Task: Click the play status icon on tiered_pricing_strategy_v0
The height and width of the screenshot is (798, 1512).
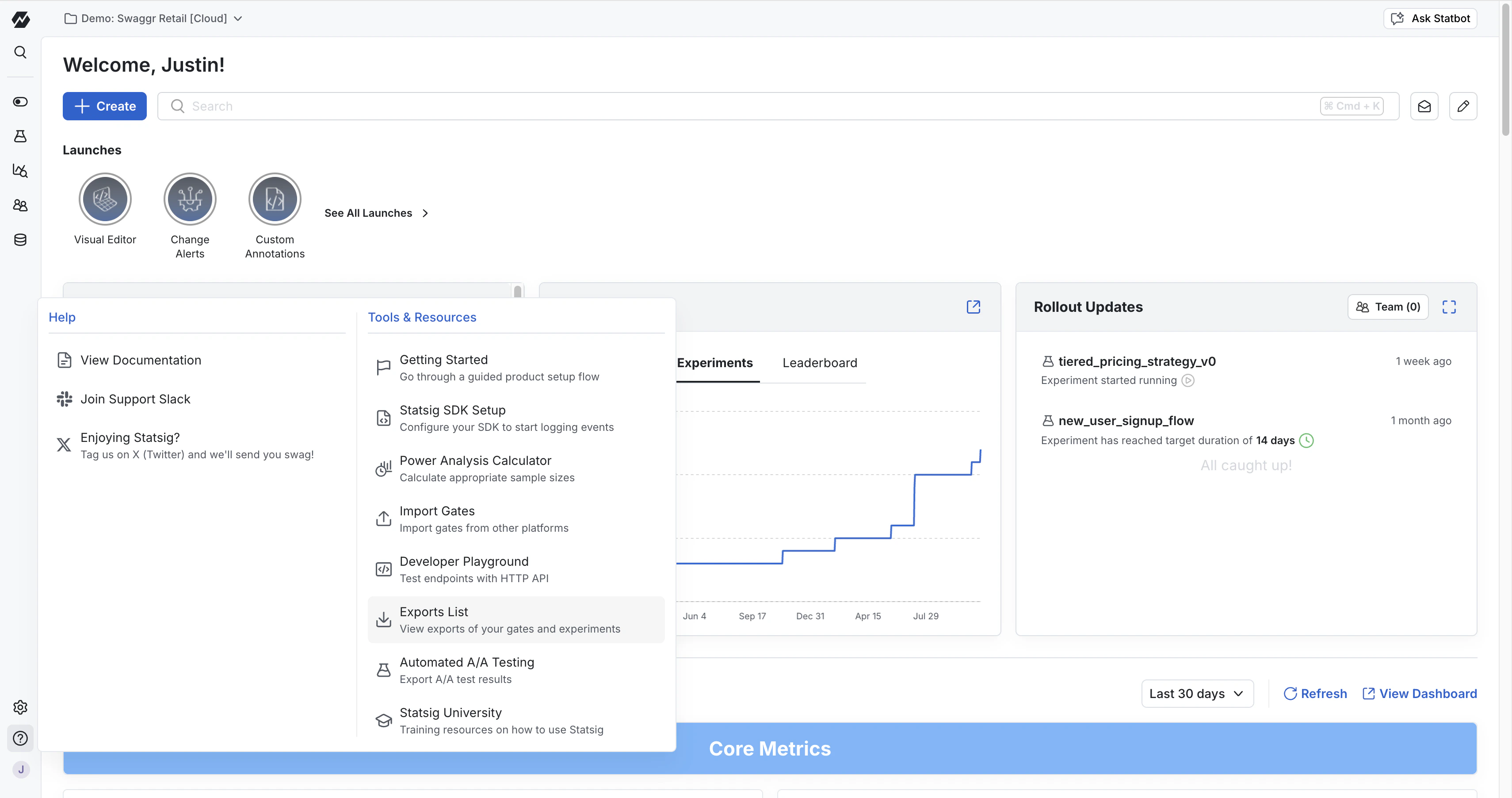Action: click(1188, 380)
